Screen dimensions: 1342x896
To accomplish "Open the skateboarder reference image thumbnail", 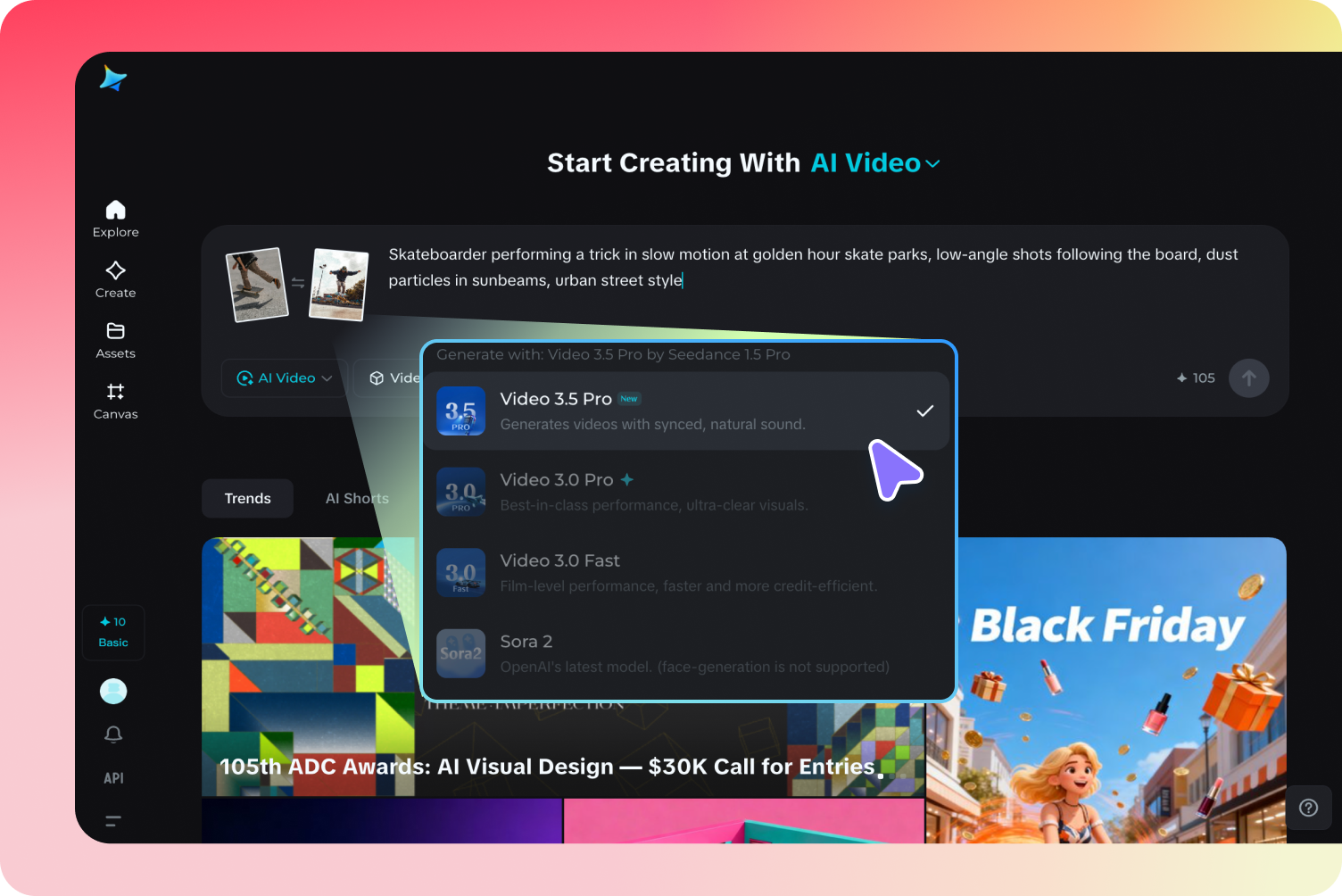I will [256, 284].
